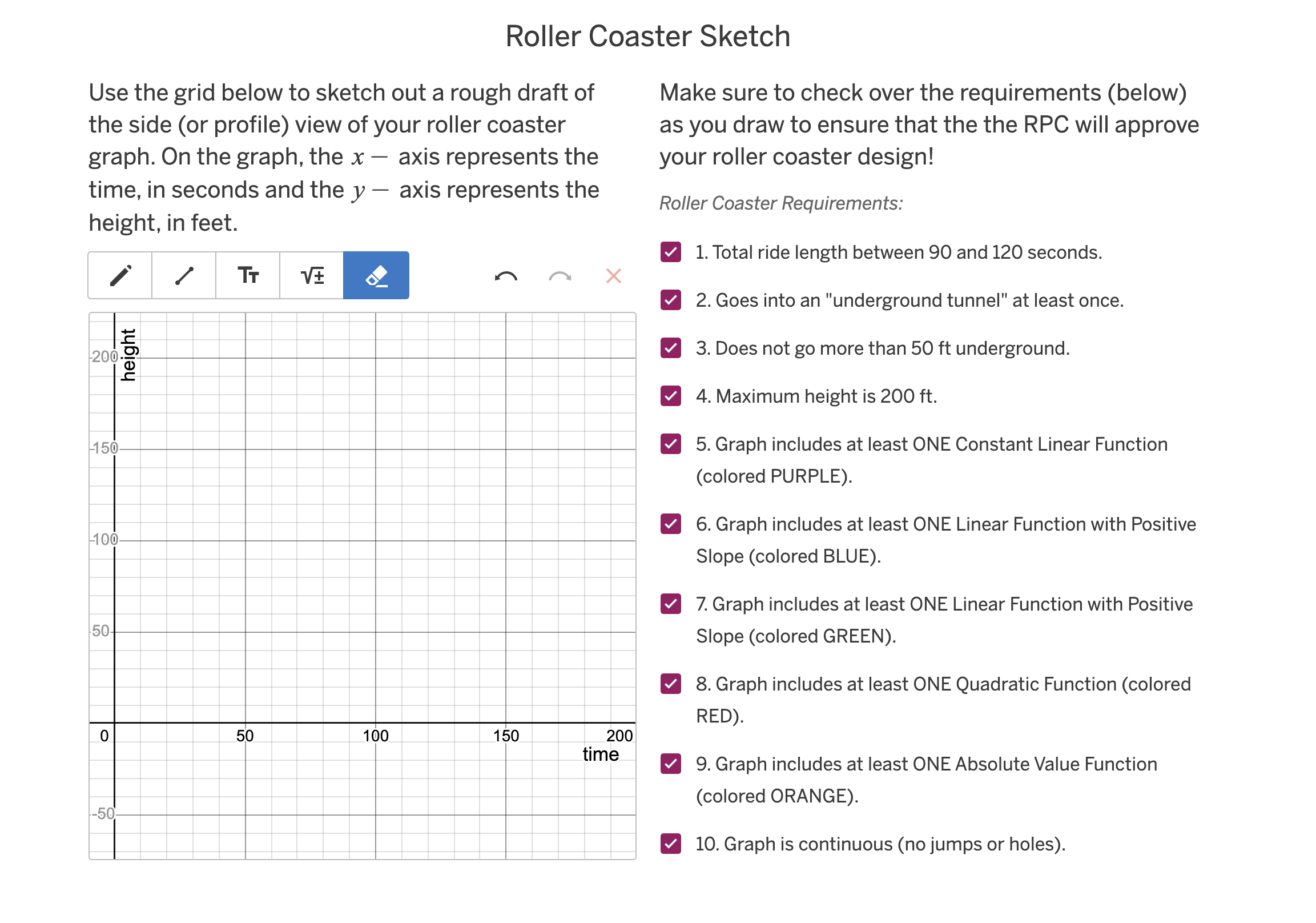Select the line segment tool
This screenshot has width=1316, height=923.
tap(183, 275)
